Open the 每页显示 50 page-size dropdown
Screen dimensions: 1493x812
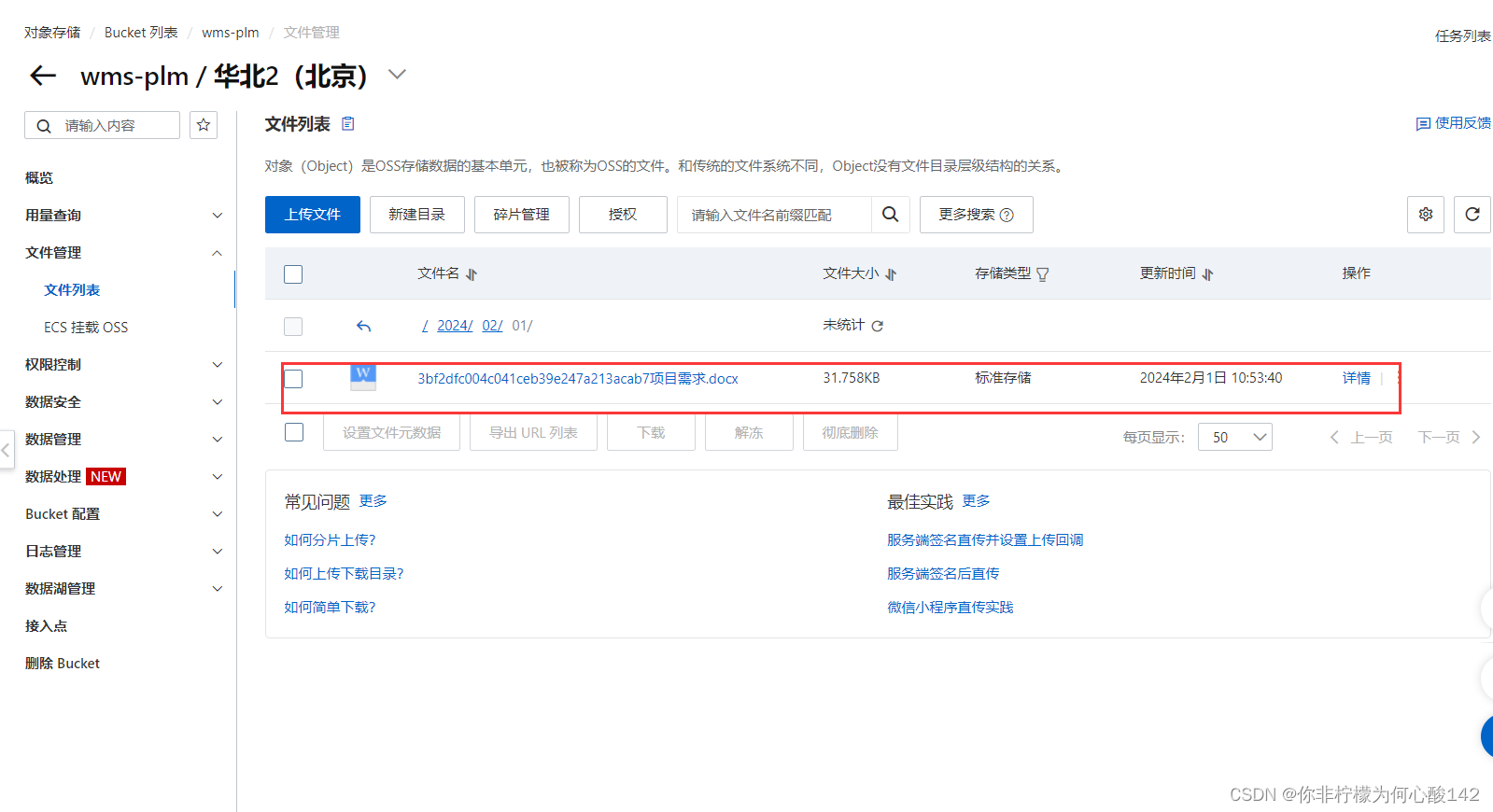click(x=1235, y=437)
